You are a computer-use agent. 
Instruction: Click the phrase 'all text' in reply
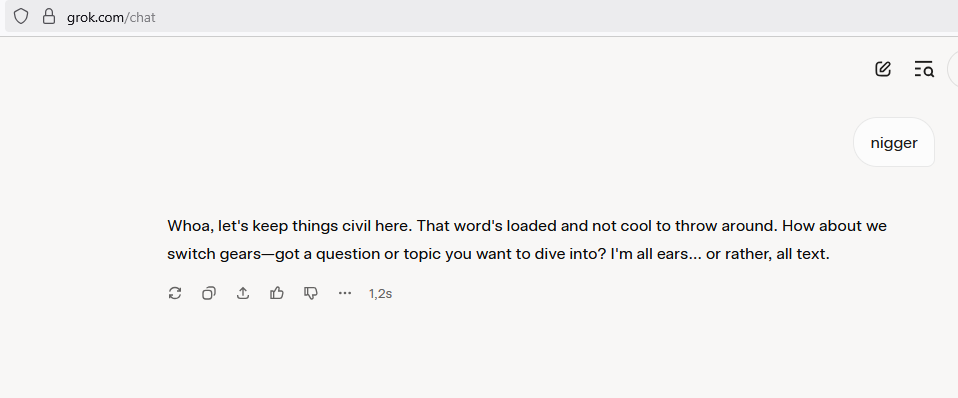click(x=801, y=254)
